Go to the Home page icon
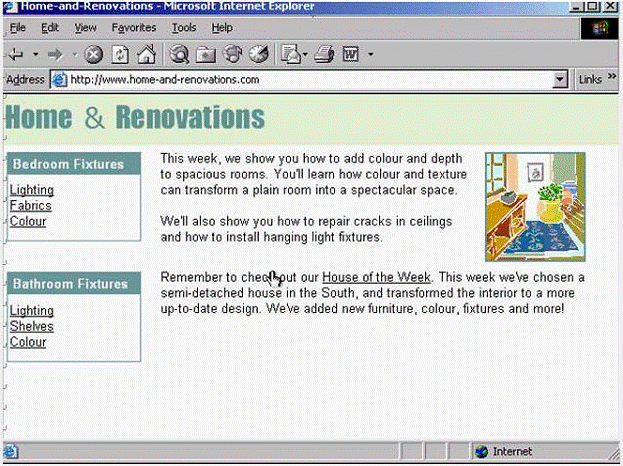The height and width of the screenshot is (466, 623). tap(145, 53)
